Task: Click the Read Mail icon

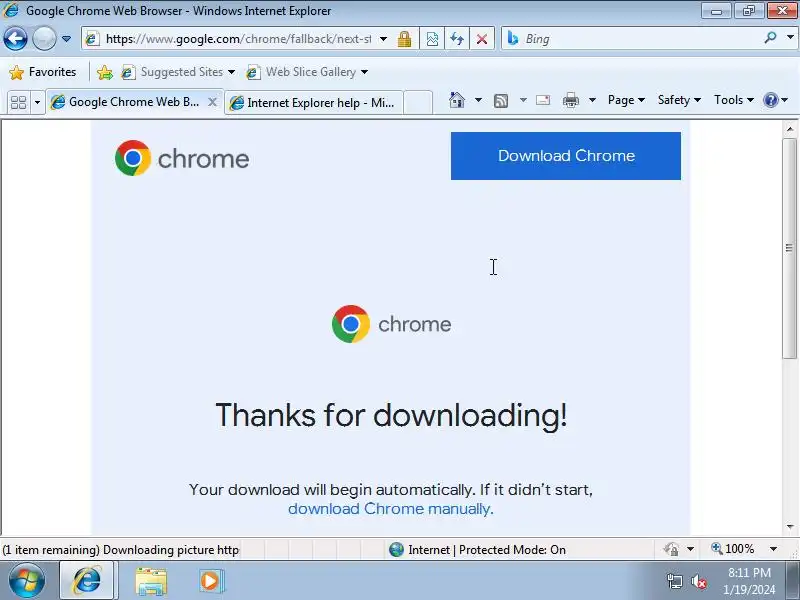Action: click(x=543, y=100)
